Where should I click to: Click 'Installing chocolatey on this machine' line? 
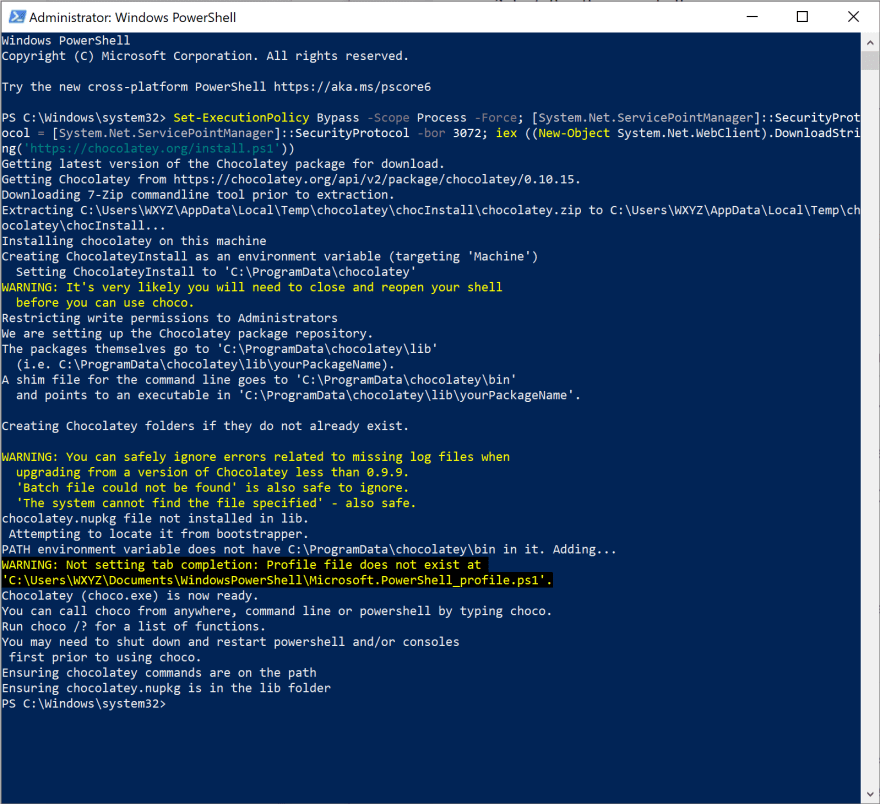[134, 241]
